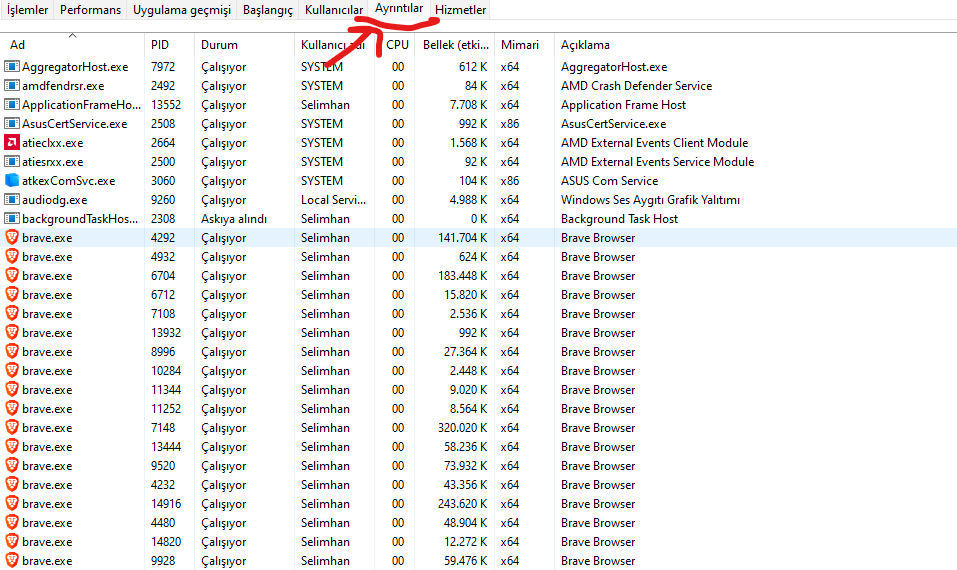Switch to the İşlemler tab

click(27, 10)
